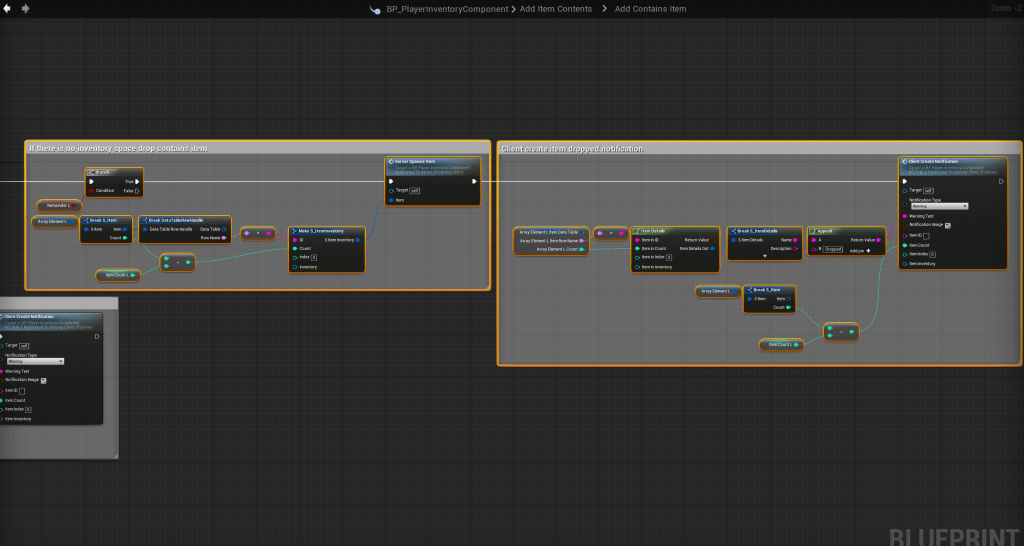The width and height of the screenshot is (1024, 546).
Task: Select the Branch node header
Action: pos(103,172)
